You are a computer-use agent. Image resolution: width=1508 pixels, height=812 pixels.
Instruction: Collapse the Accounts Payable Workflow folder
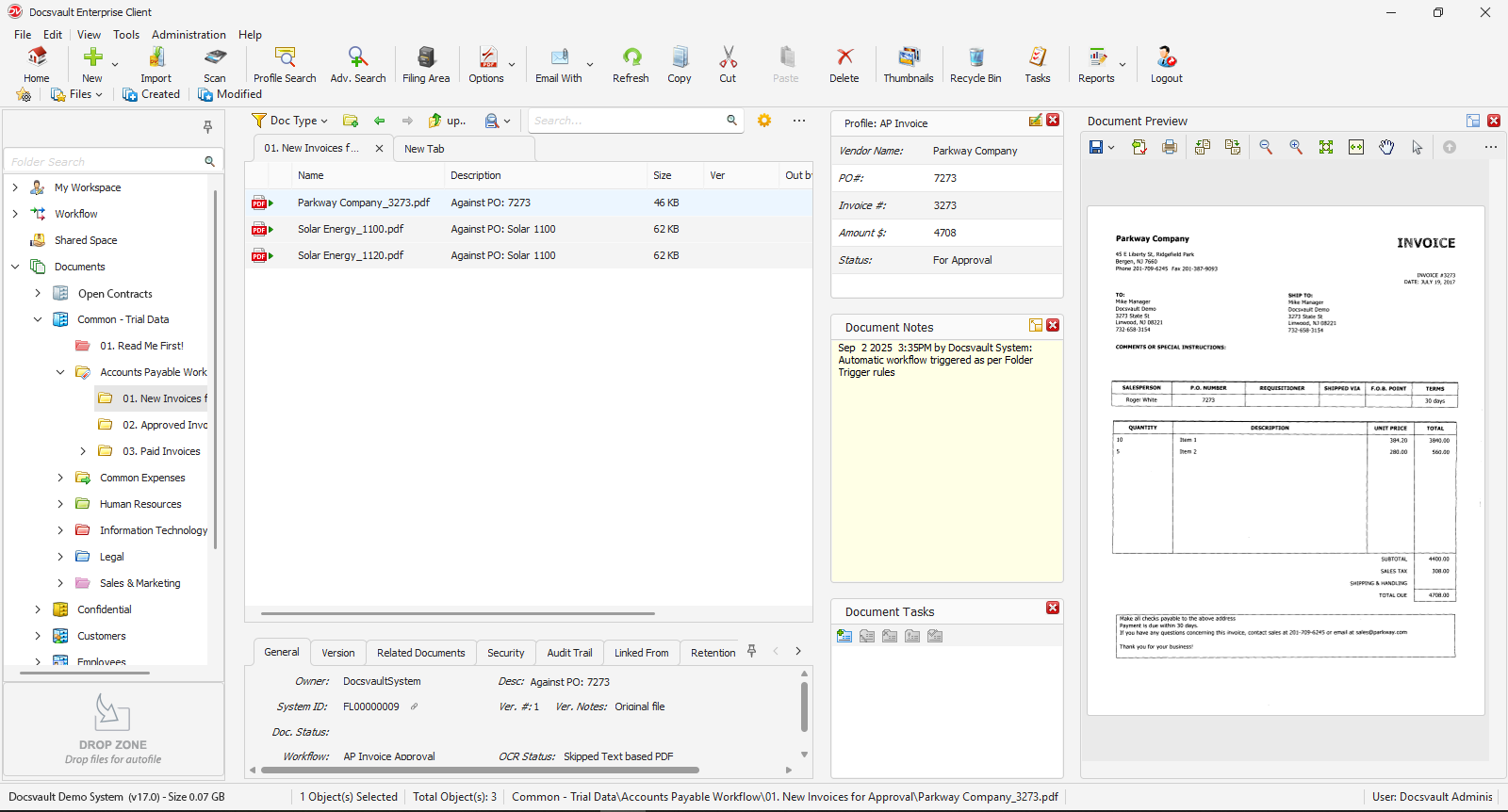pyautogui.click(x=60, y=372)
